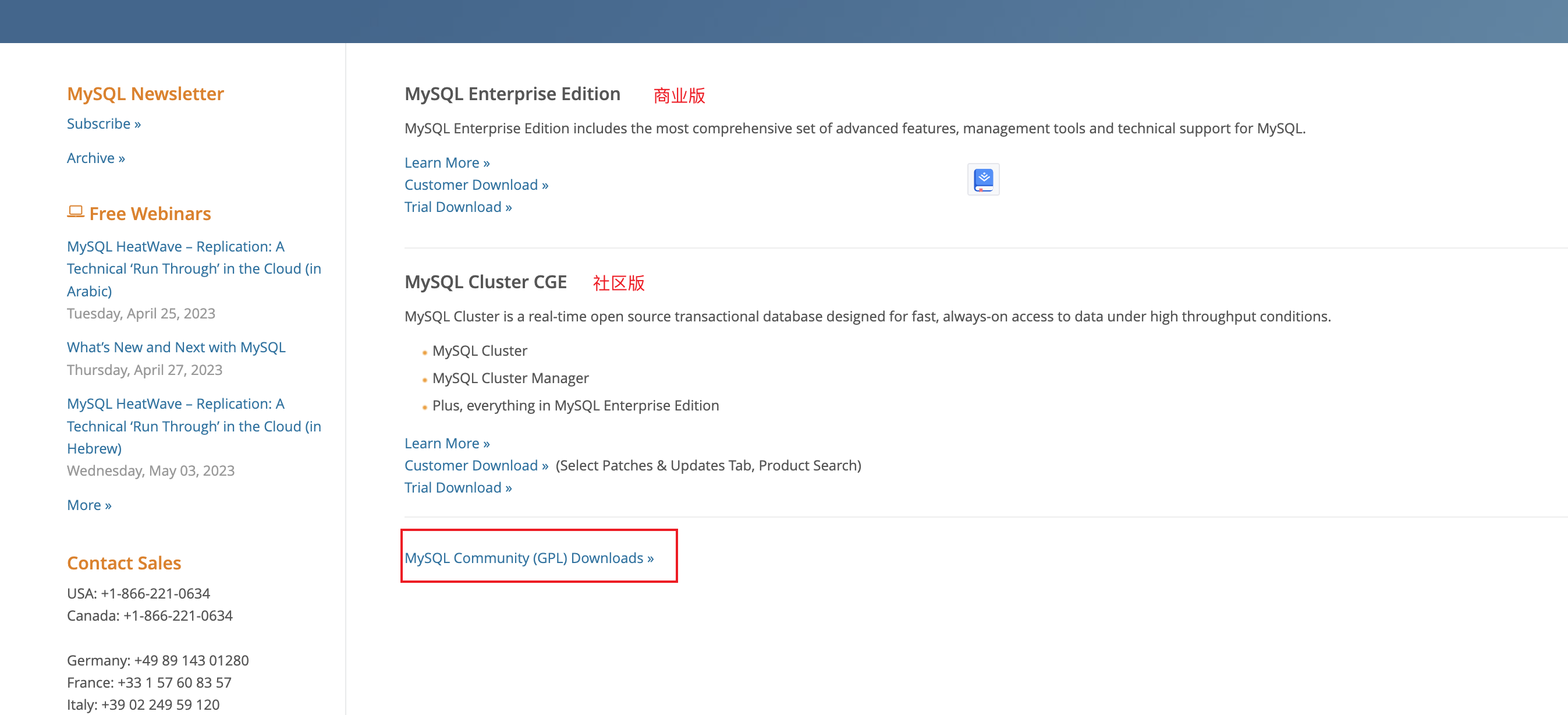The height and width of the screenshot is (715, 1568).
Task: Click Customer Download under Enterprise Edition
Action: click(x=476, y=185)
